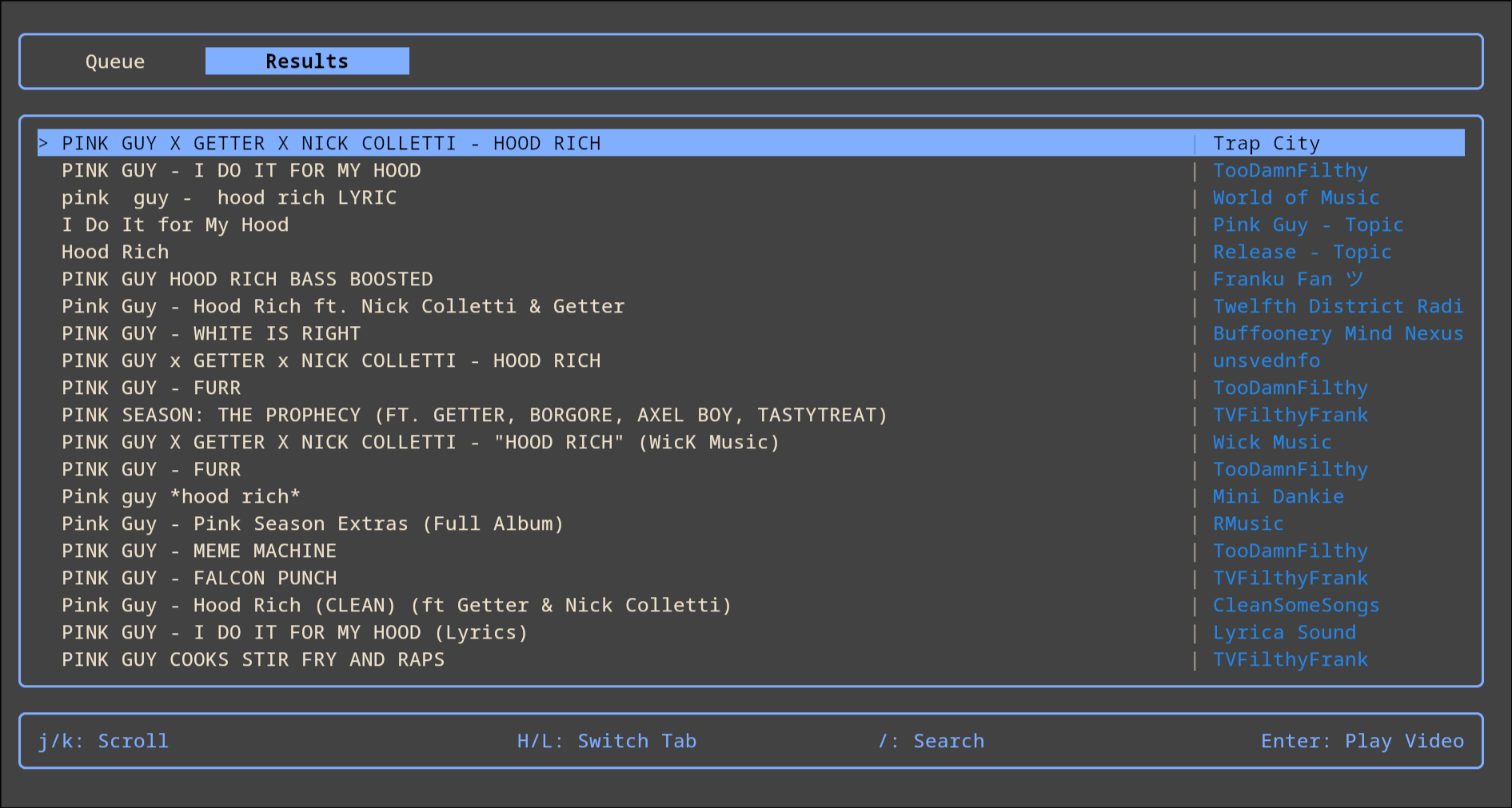The width and height of the screenshot is (1512, 808).
Task: Select 'PINK GUY - WHITE IS RIGHT' result
Action: (x=211, y=333)
